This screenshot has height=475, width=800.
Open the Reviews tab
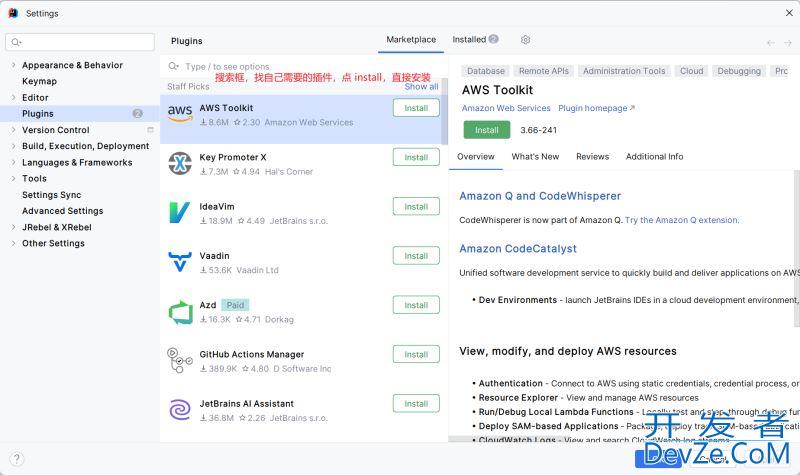point(592,157)
